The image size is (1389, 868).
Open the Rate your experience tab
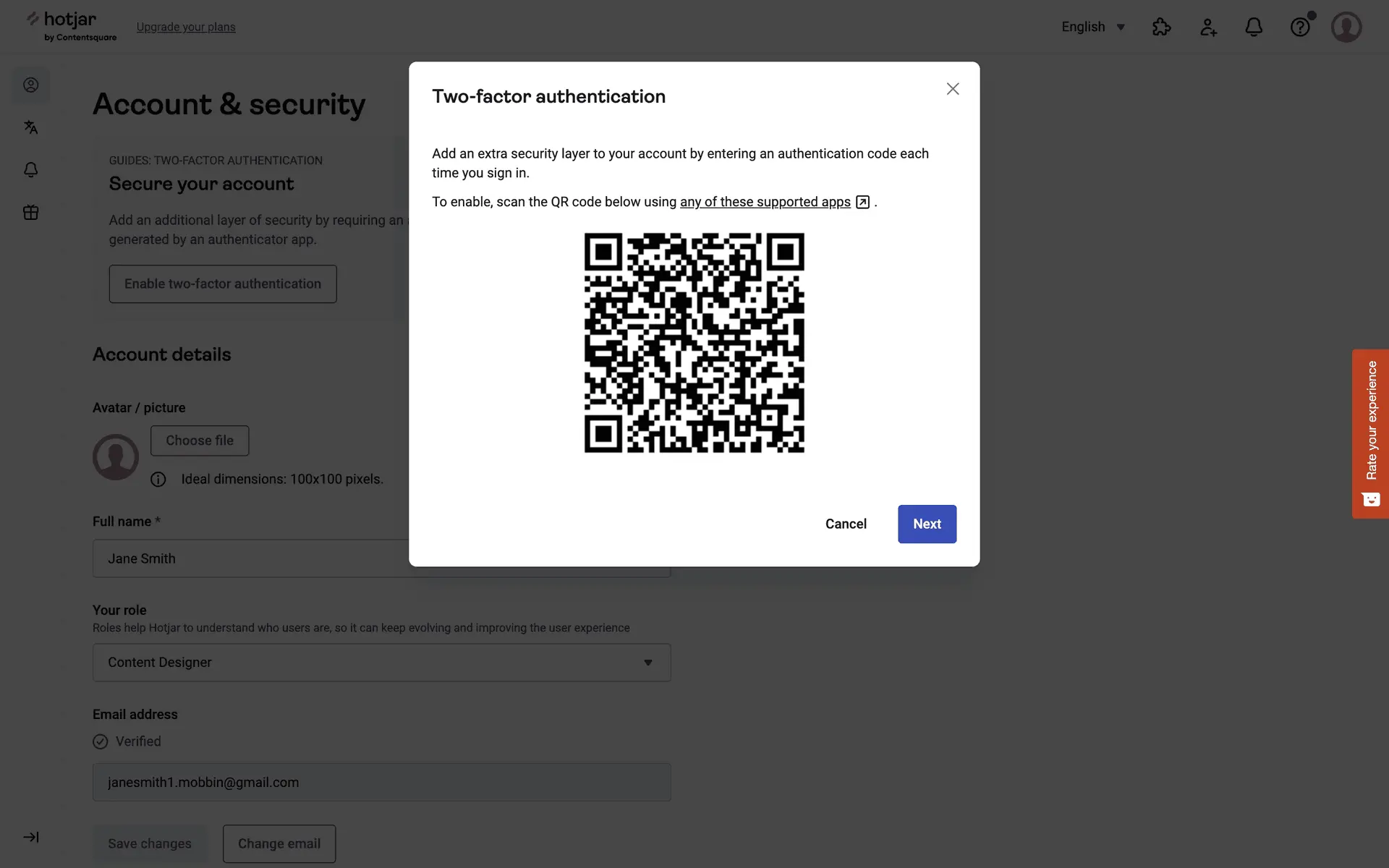[1370, 433]
